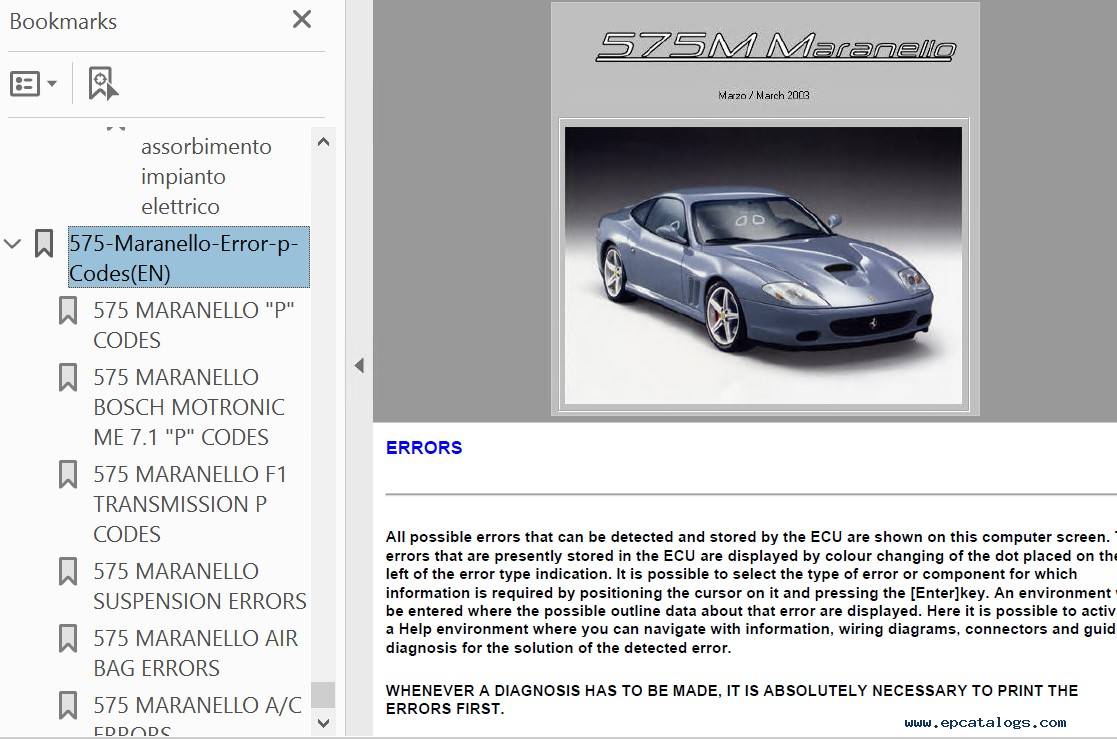This screenshot has height=739, width=1117.
Task: Open the 575 MARANELLO SUSPENSION ERRORS bookmark
Action: coord(199,586)
